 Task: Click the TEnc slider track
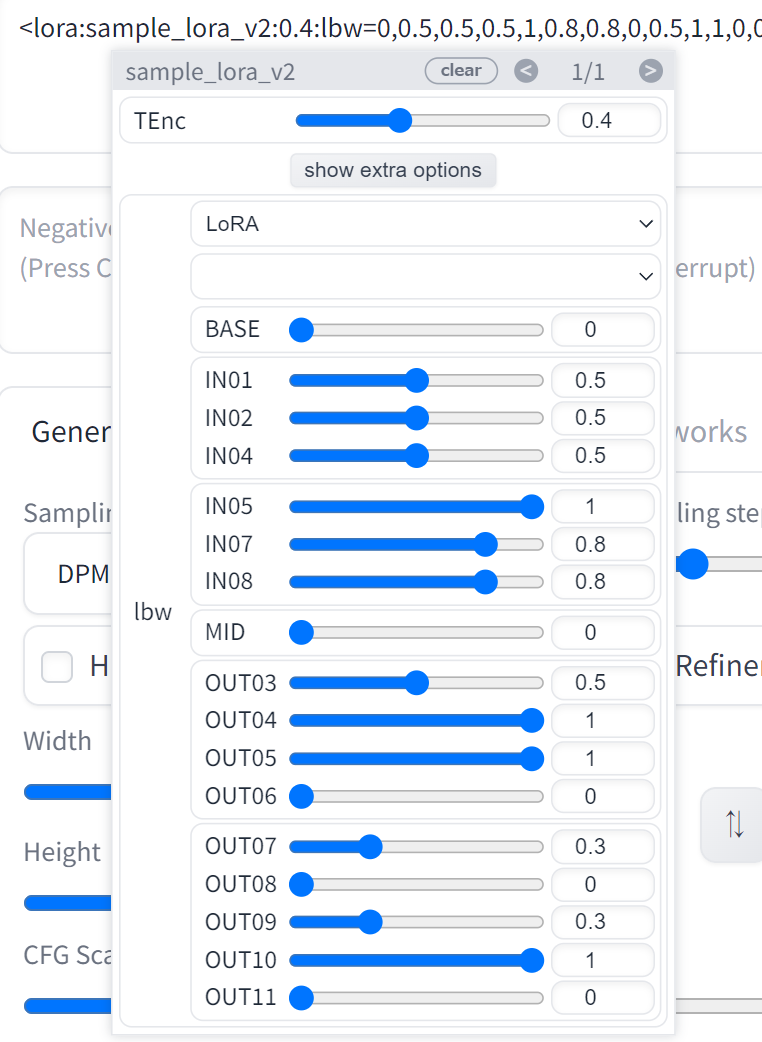click(480, 121)
